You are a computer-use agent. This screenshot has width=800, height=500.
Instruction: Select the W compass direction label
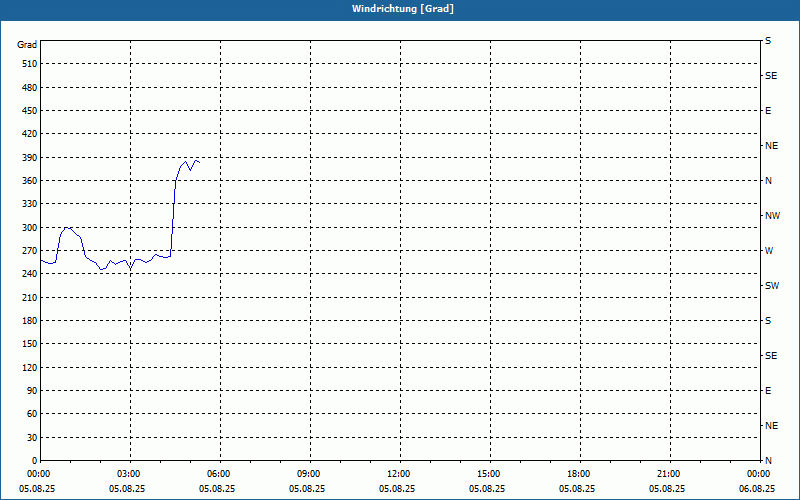[769, 251]
